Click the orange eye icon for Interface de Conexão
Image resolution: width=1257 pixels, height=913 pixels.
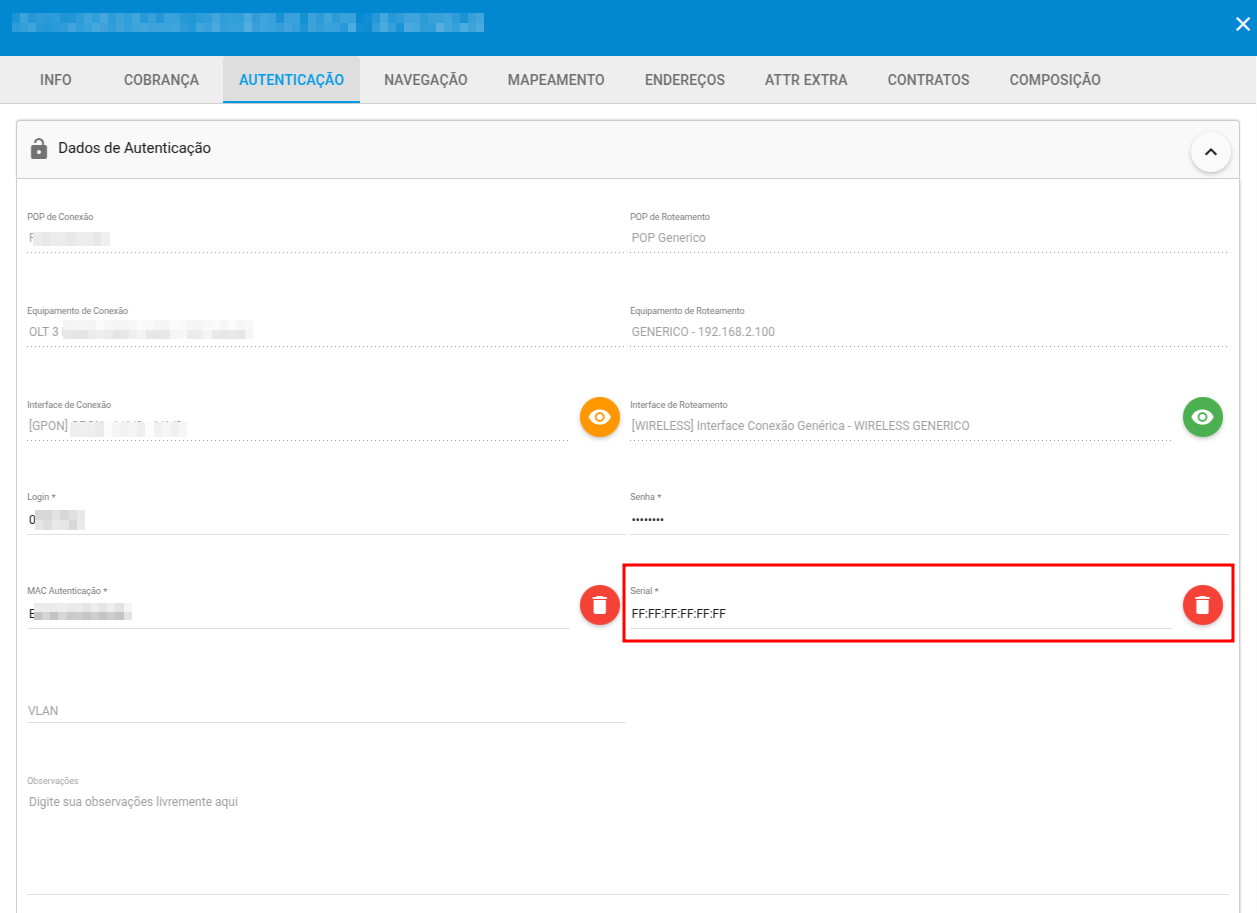(600, 417)
